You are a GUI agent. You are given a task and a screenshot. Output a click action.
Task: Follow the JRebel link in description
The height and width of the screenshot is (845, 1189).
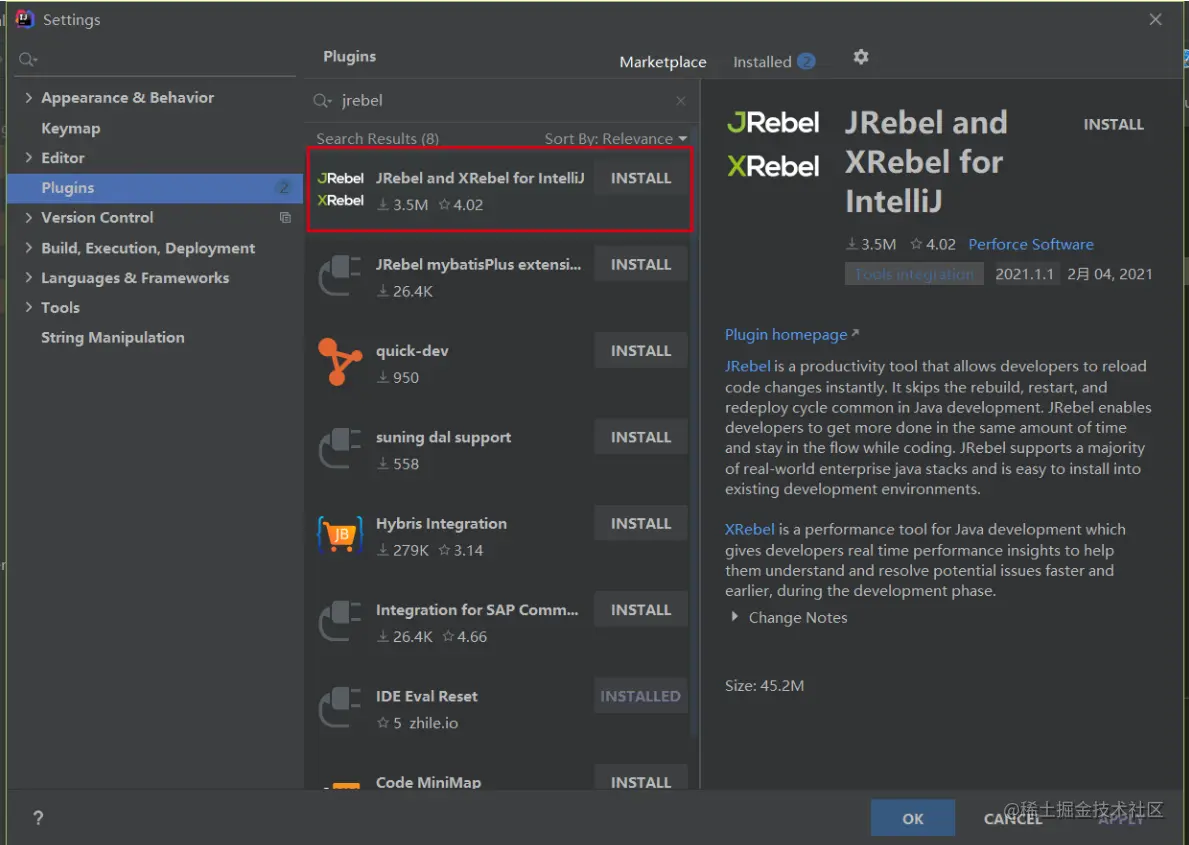tap(748, 366)
